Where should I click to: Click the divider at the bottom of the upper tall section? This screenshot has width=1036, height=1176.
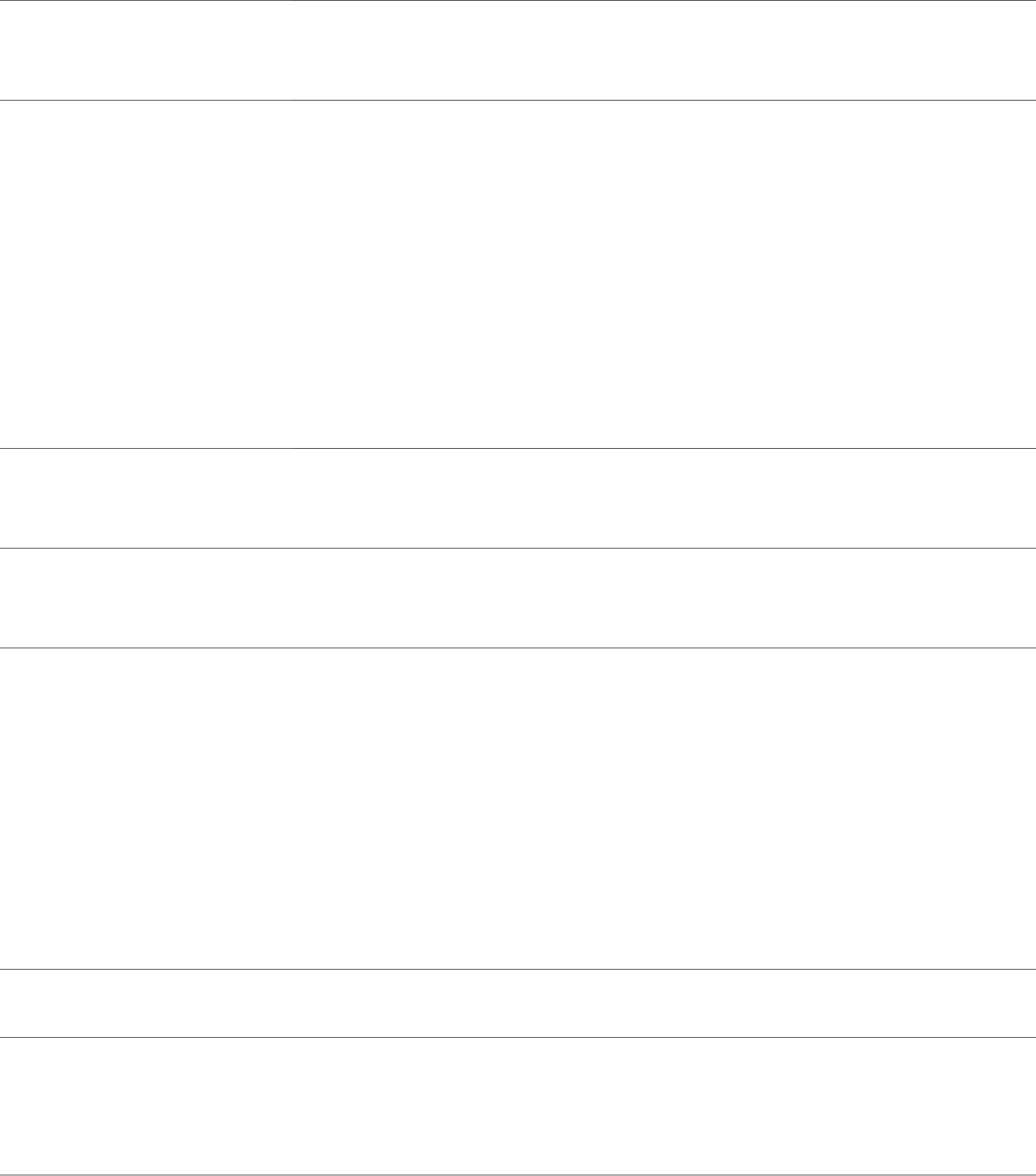tap(518, 448)
